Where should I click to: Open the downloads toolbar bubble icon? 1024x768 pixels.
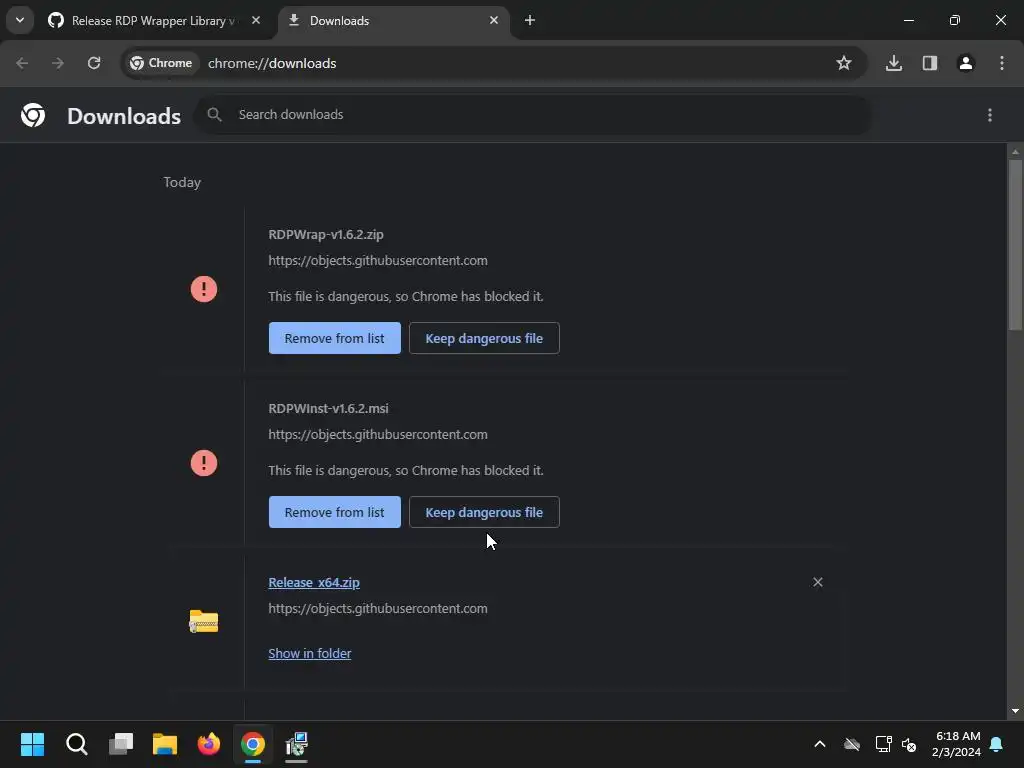tap(894, 63)
